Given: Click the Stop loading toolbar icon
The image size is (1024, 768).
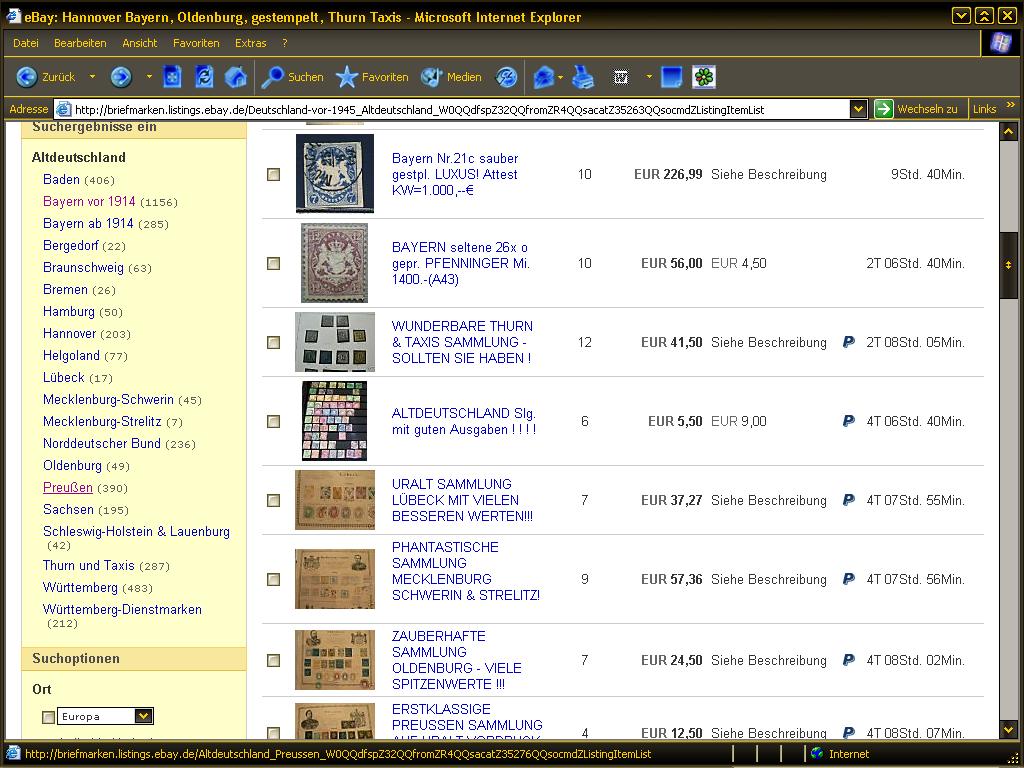Looking at the screenshot, I should (x=172, y=77).
